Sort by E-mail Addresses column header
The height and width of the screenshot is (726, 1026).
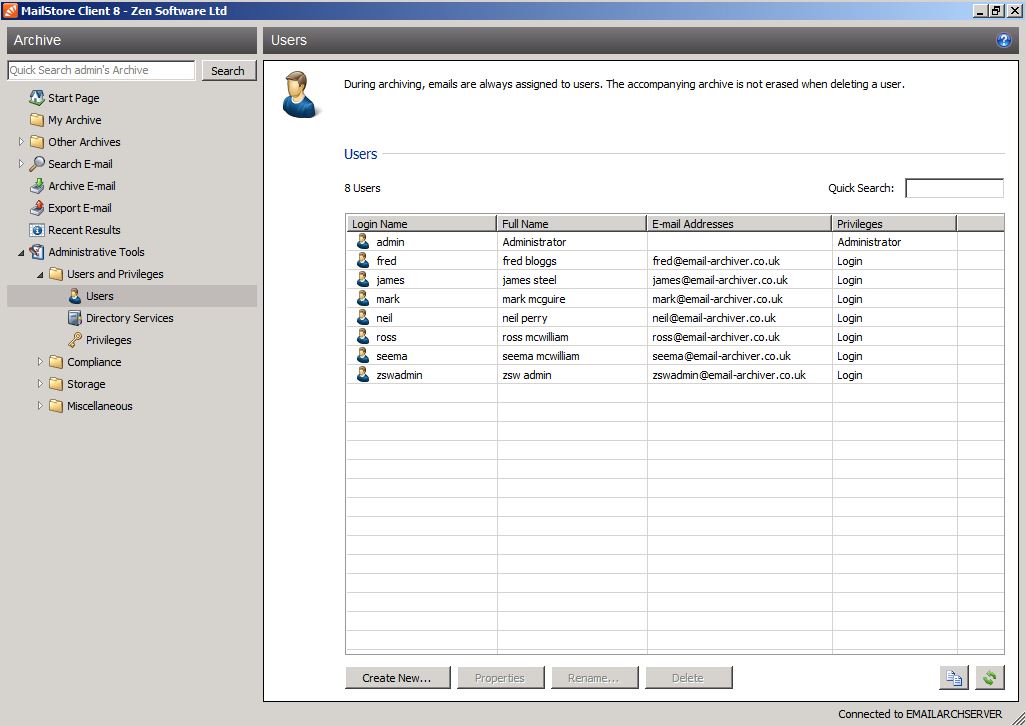739,224
